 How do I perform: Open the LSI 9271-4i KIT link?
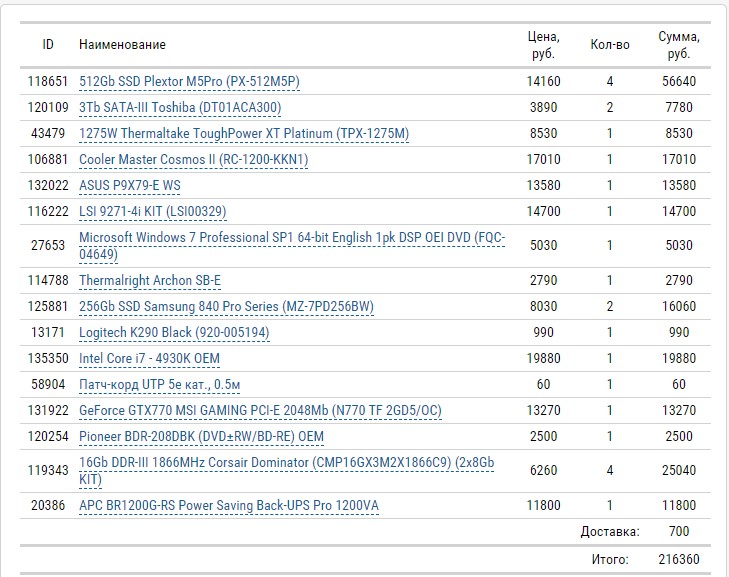click(x=152, y=212)
